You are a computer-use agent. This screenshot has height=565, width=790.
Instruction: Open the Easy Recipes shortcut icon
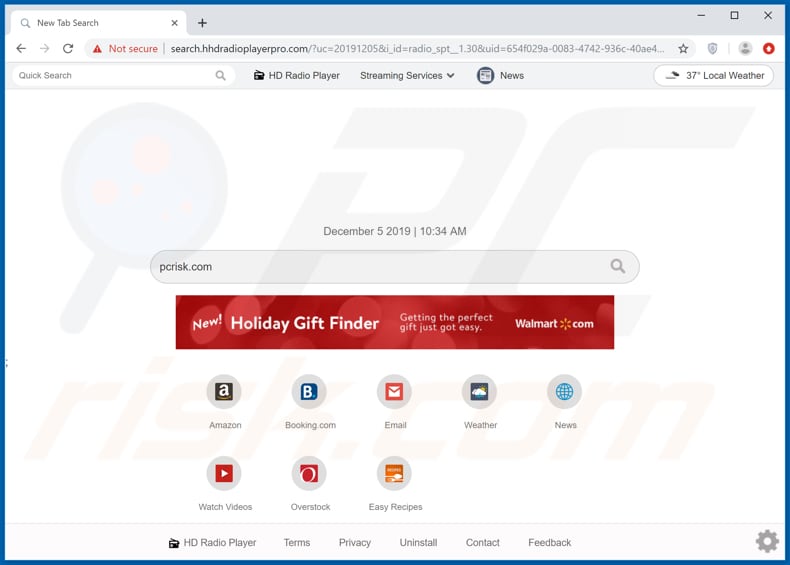click(x=394, y=473)
